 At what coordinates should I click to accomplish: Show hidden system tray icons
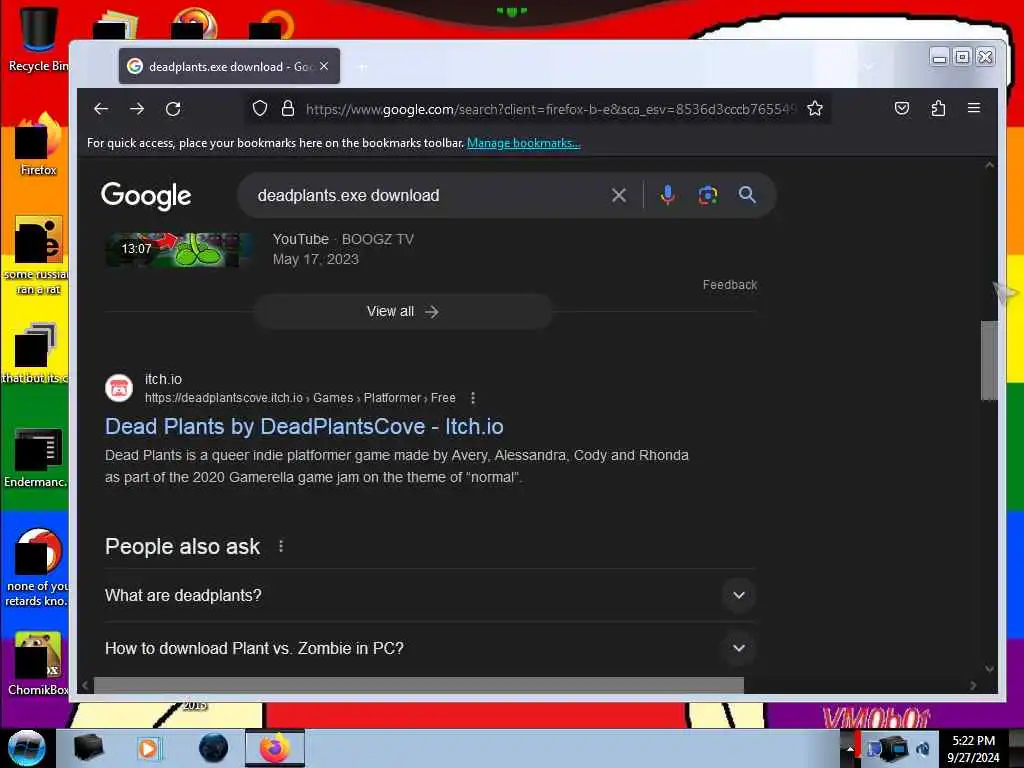point(850,748)
